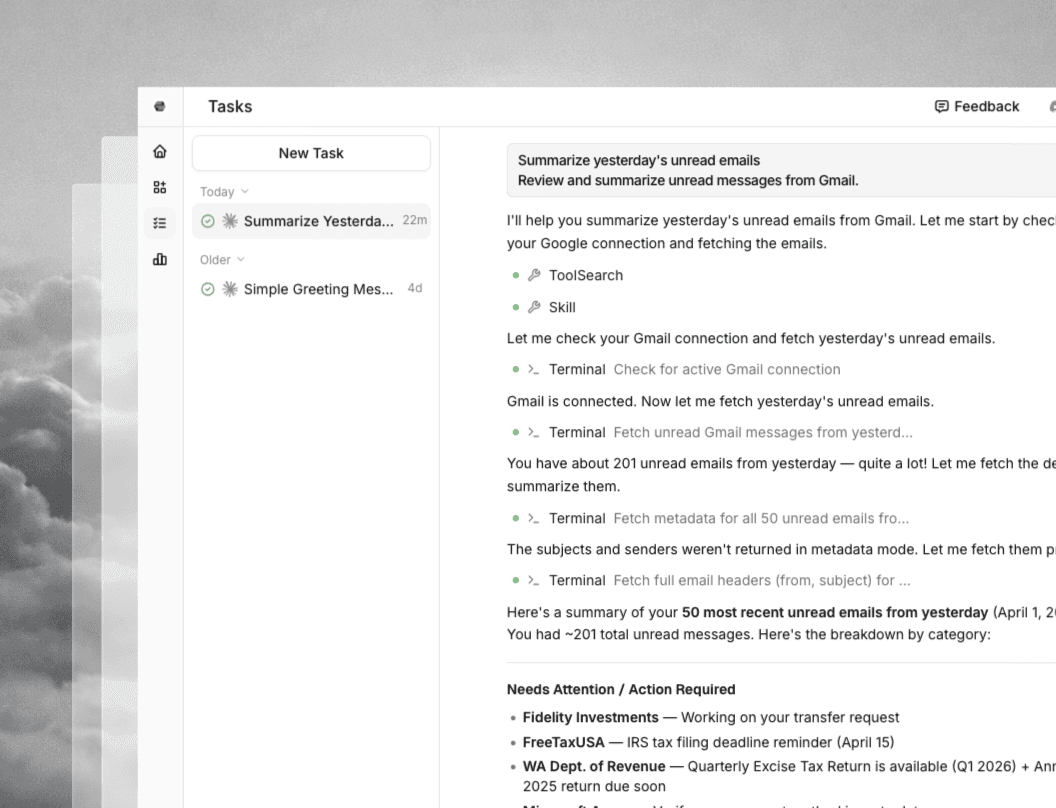
Task: Open the add-apps grid icon in sidebar
Action: [x=160, y=188]
